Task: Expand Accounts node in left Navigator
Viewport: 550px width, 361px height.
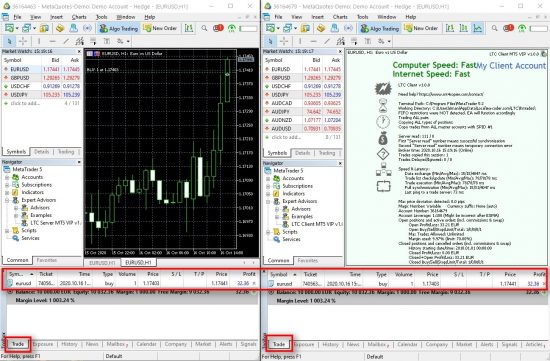Action: pyautogui.click(x=7, y=177)
